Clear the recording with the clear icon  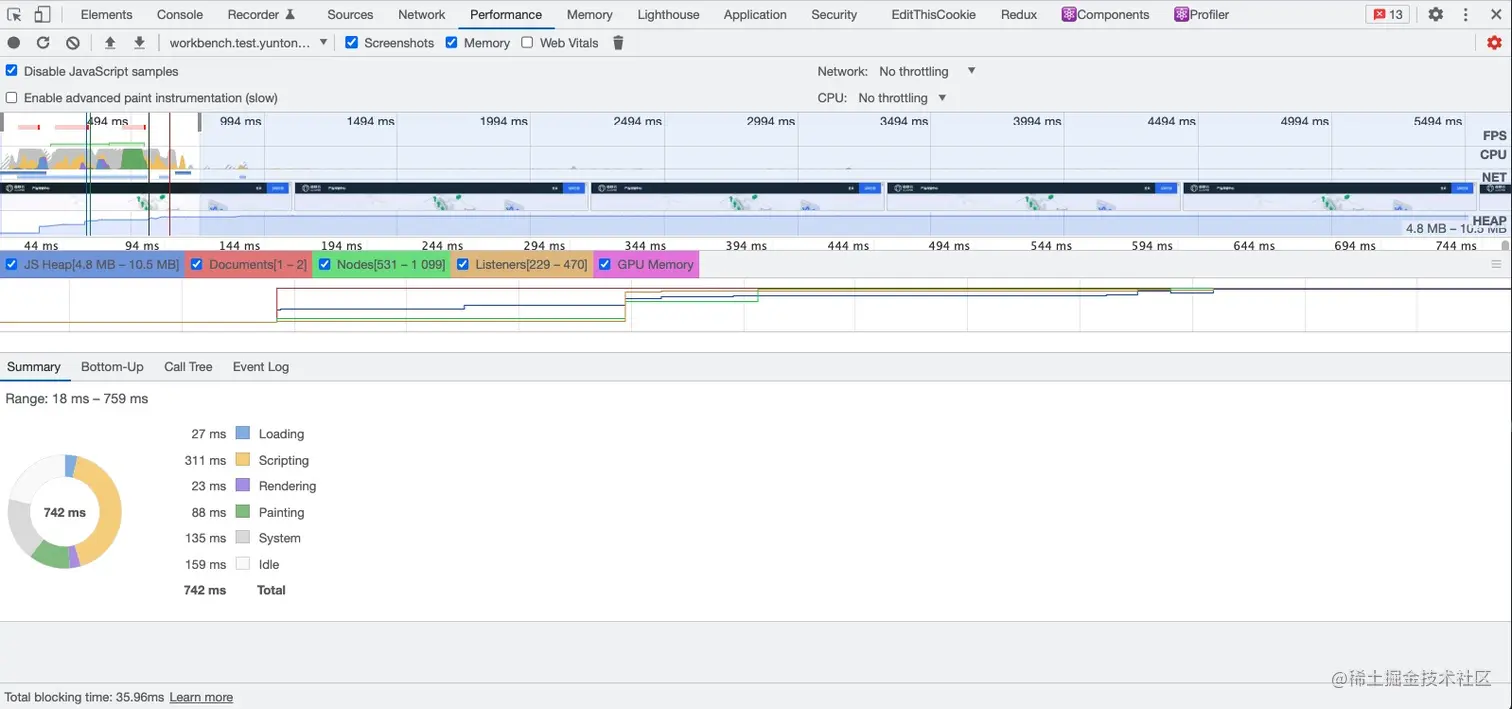73,43
